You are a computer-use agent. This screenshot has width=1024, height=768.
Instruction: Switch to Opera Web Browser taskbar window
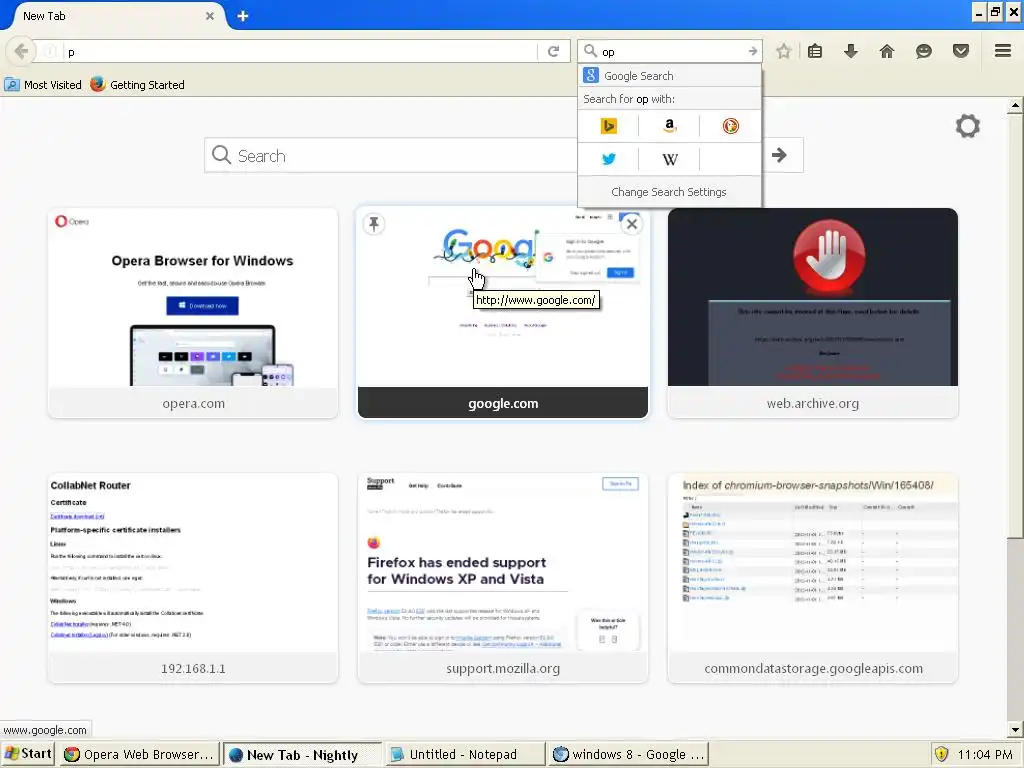pos(140,754)
